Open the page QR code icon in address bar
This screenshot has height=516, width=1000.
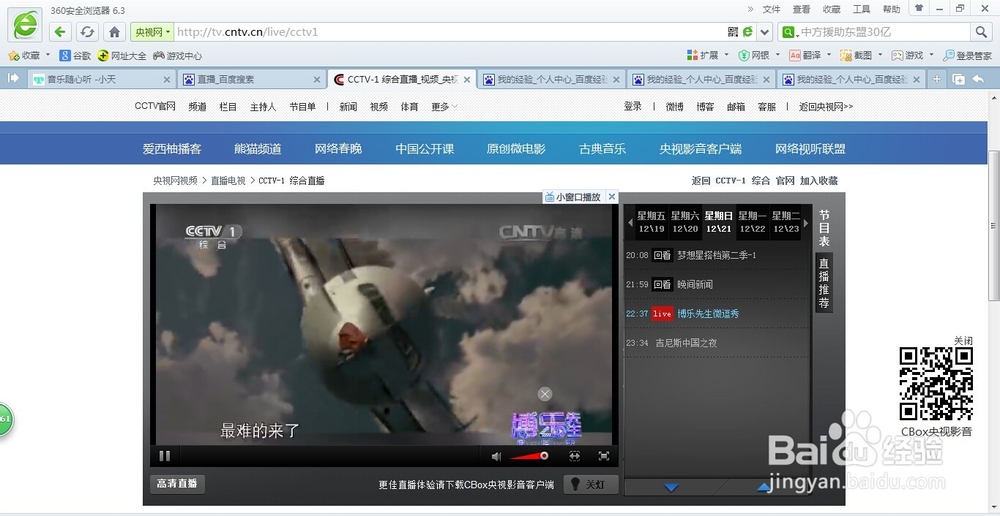(733, 32)
